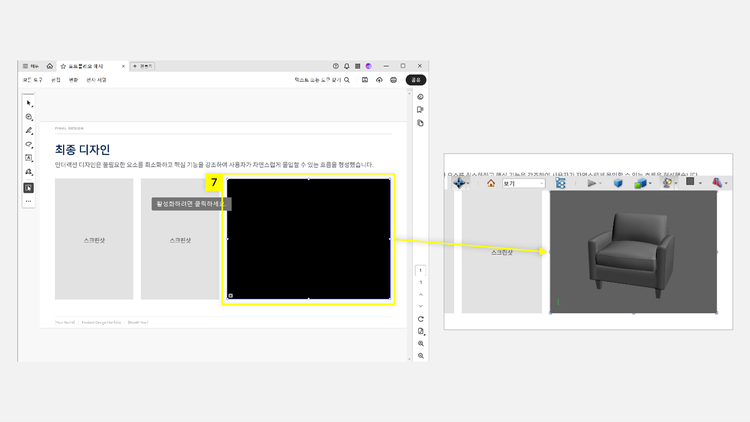Image resolution: width=750 pixels, height=422 pixels.
Task: Click the zoom in magnifier
Action: (x=420, y=344)
